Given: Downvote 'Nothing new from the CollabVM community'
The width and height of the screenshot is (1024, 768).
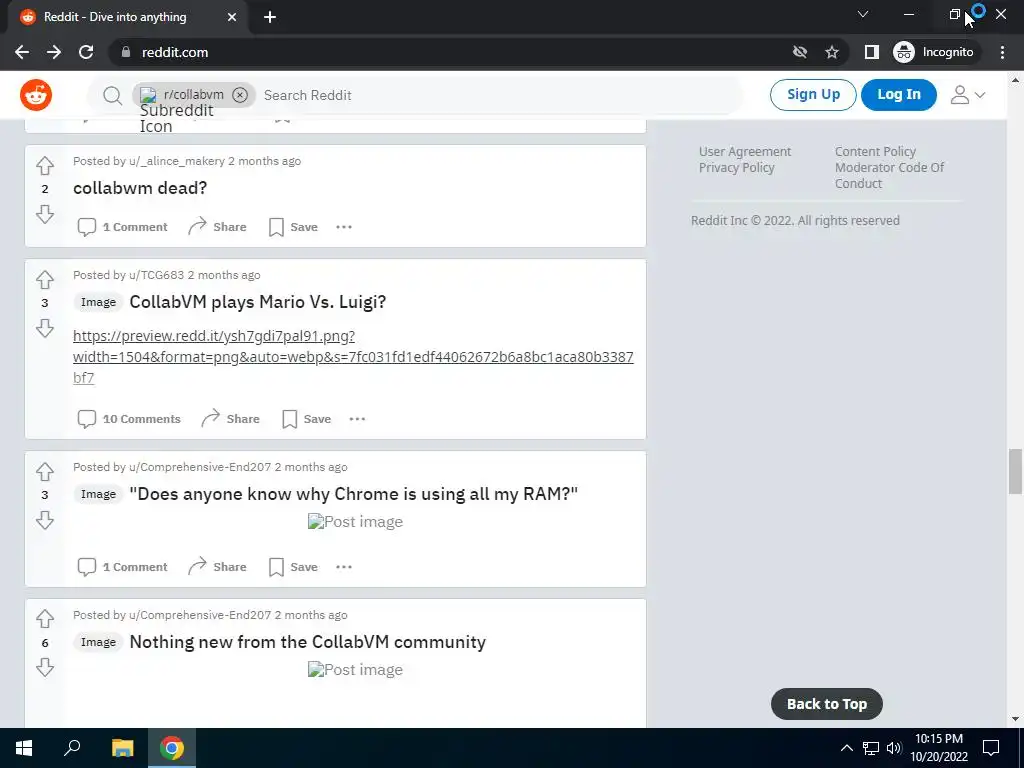Looking at the screenshot, I should click(x=44, y=667).
